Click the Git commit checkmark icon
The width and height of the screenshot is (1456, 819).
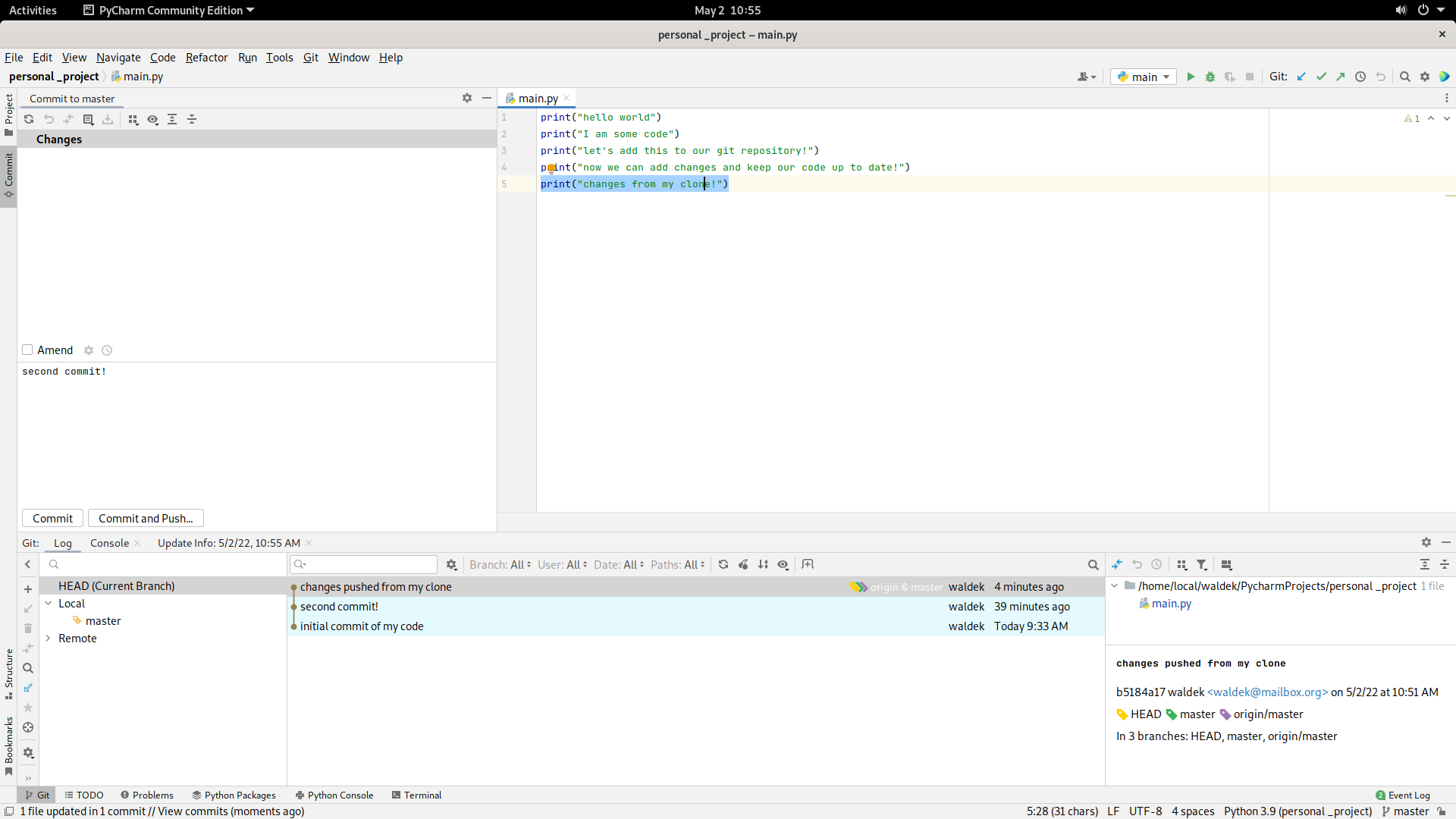[1321, 77]
